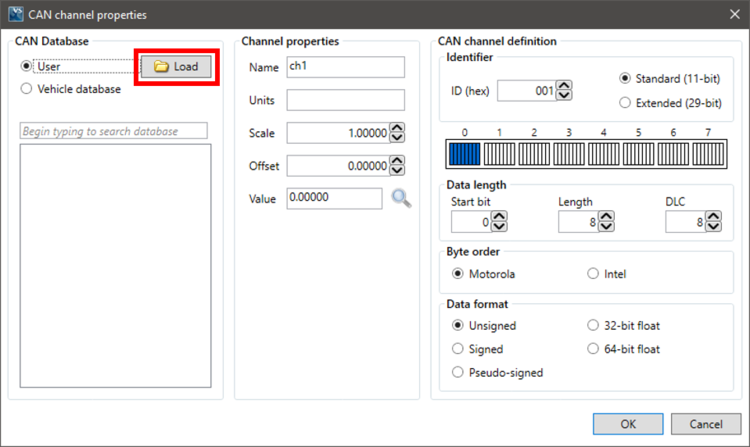The width and height of the screenshot is (750, 447).
Task: Click the Offset value field
Action: 338,166
